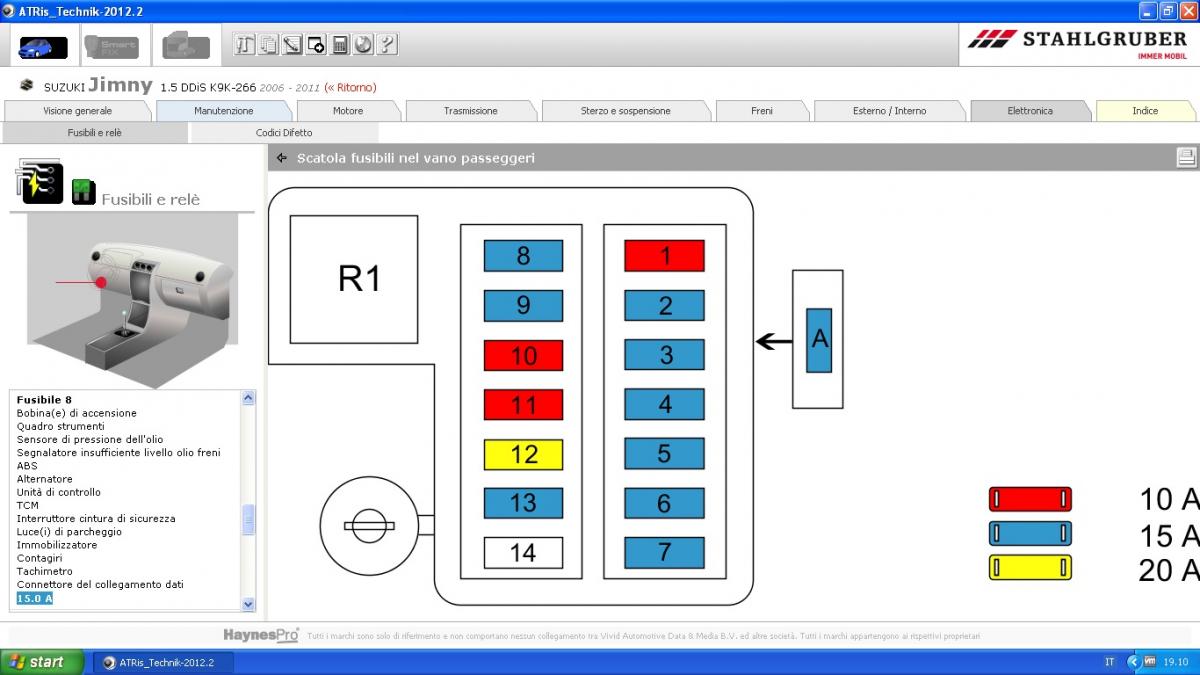1200x675 pixels.
Task: Click the first small toolbar icon with wrench symbols
Action: point(245,44)
